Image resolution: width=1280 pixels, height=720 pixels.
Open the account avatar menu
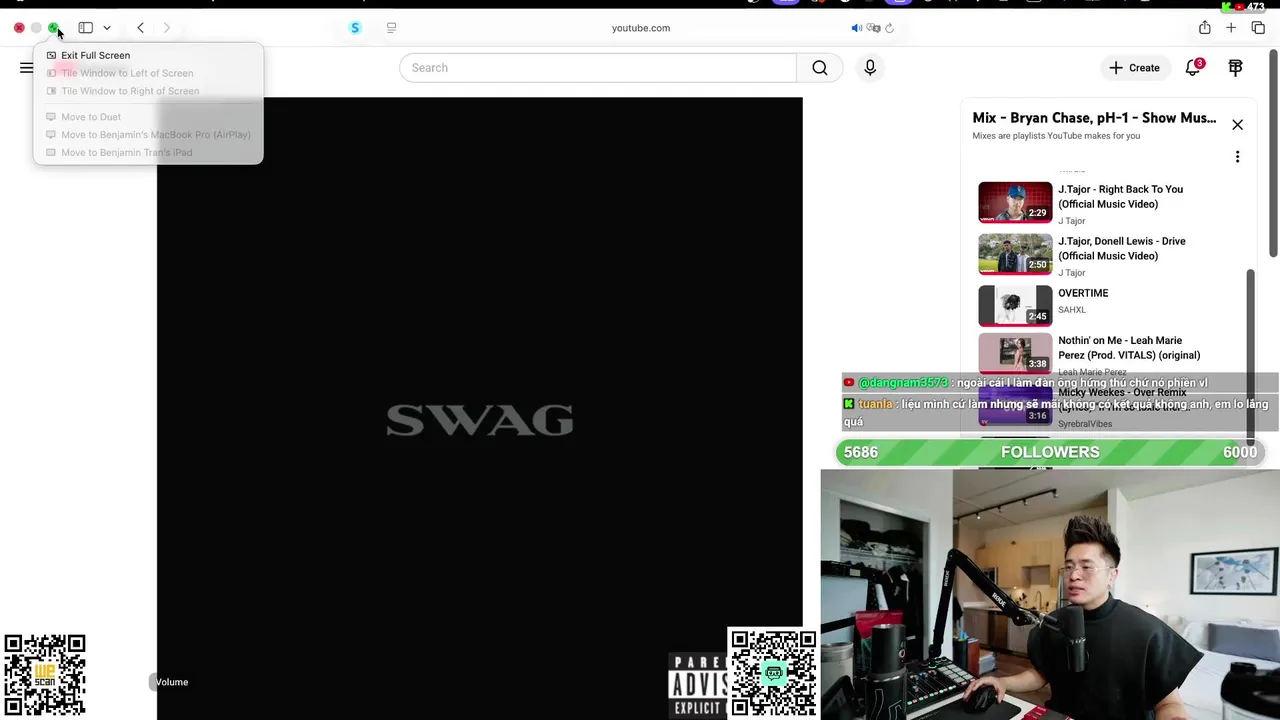[x=1236, y=68]
